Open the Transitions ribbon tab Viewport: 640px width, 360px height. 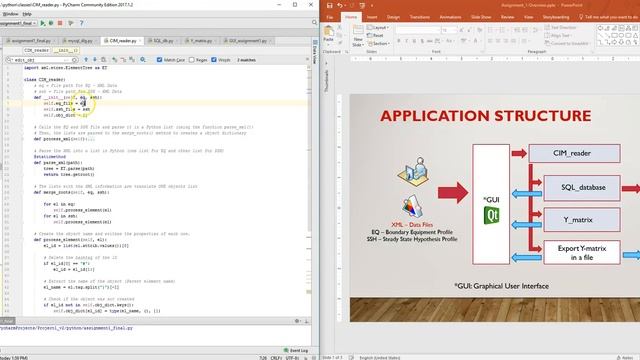point(420,17)
